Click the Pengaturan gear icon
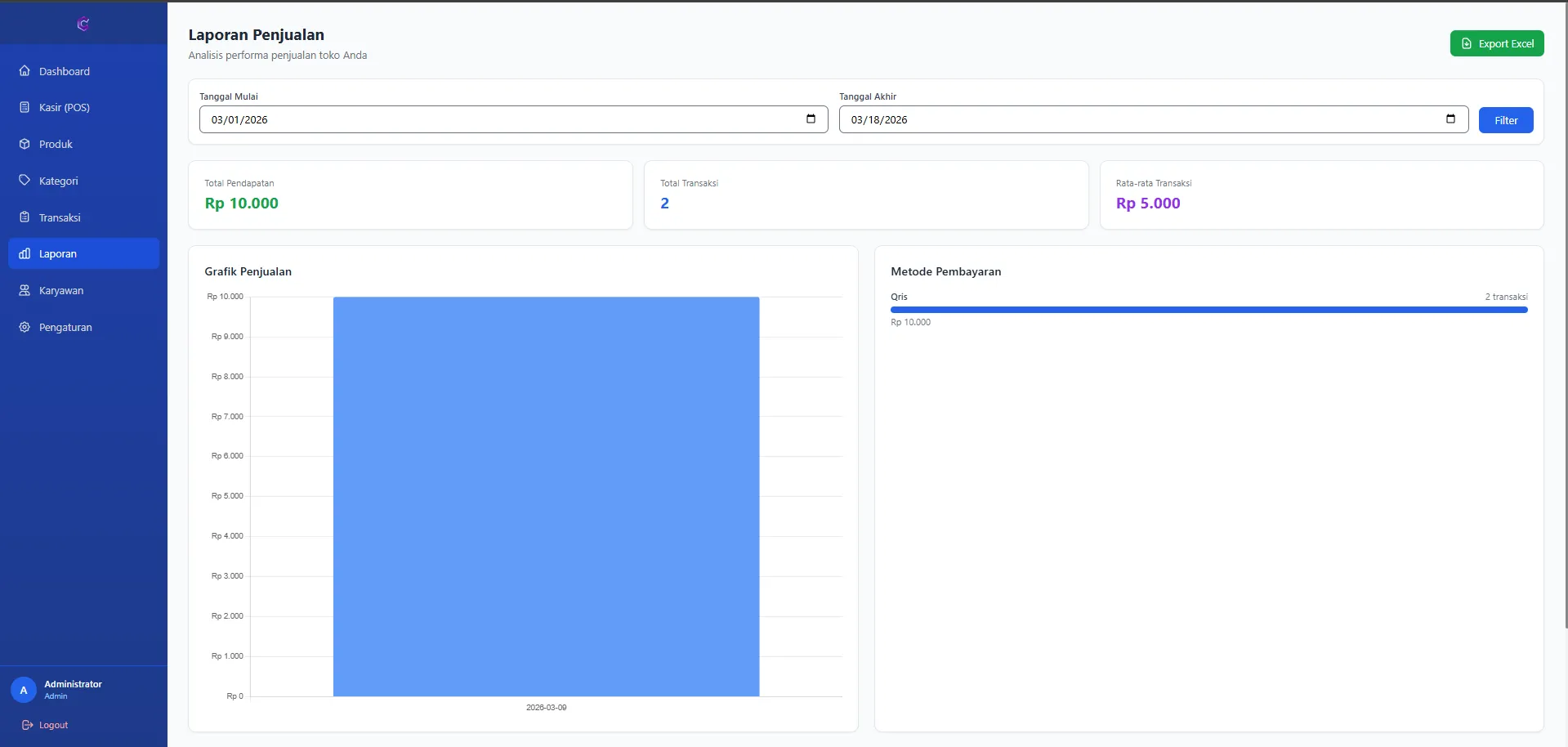This screenshot has height=747, width=1568. coord(25,327)
